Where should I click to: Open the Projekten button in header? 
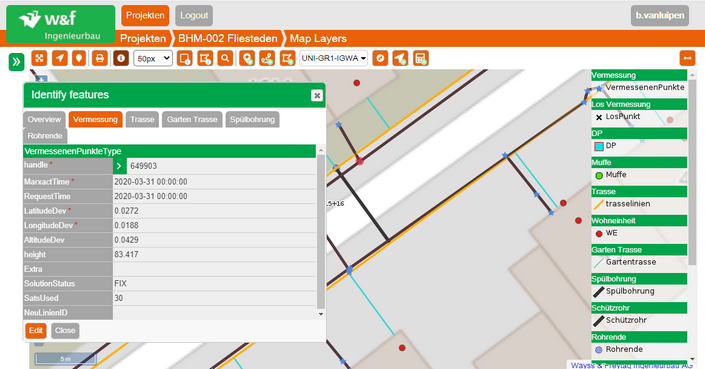[x=145, y=15]
